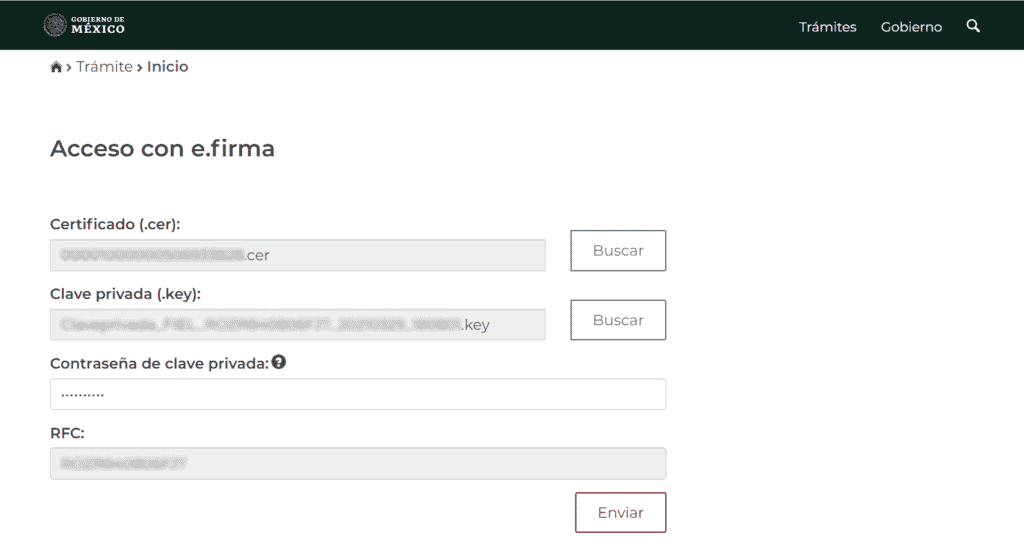Open the Trámites menu in header
This screenshot has height=546, width=1024.
click(827, 27)
